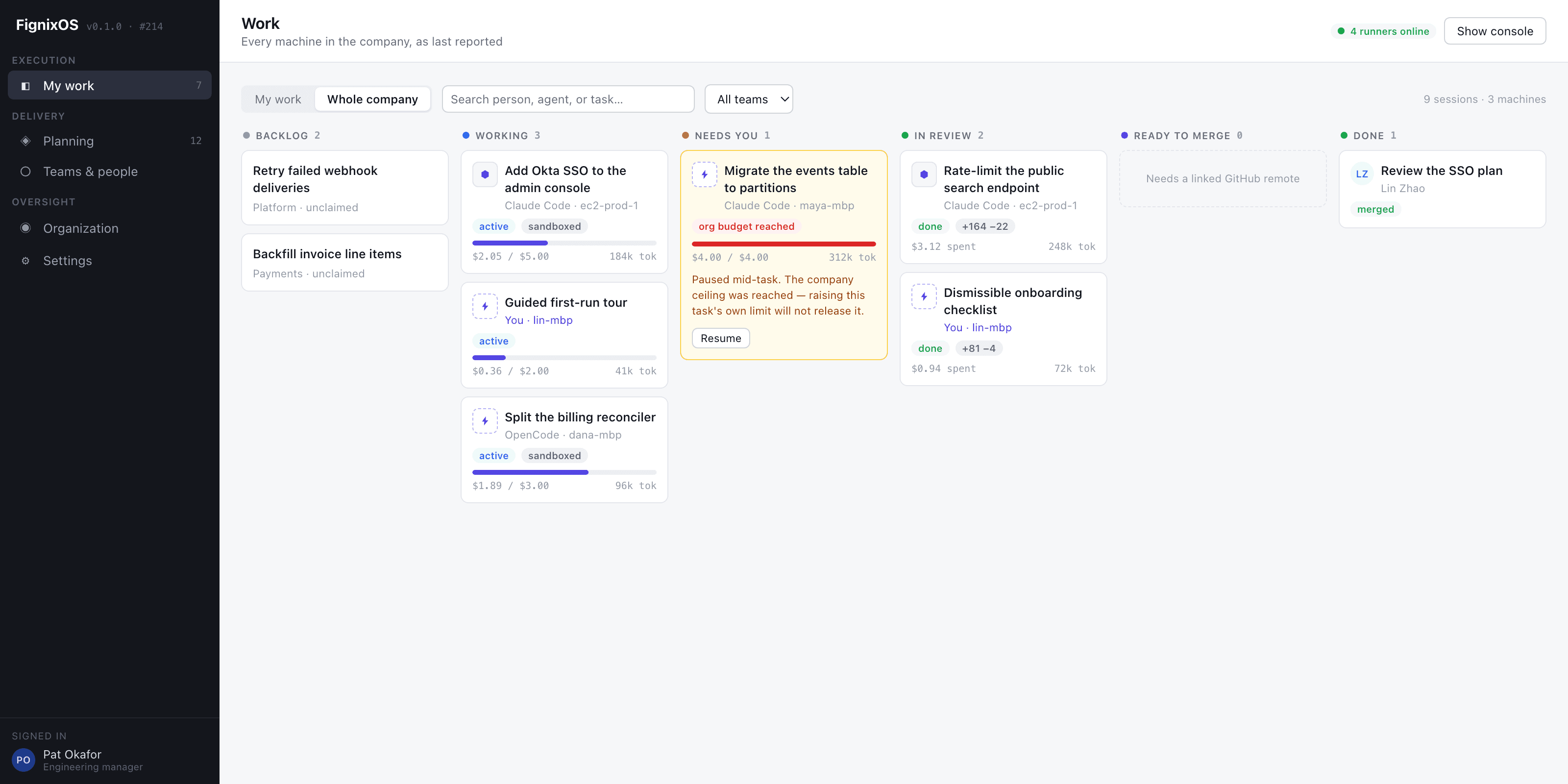Click the Split billing reconciler progress bar
The width and height of the screenshot is (1568, 784).
tap(564, 472)
